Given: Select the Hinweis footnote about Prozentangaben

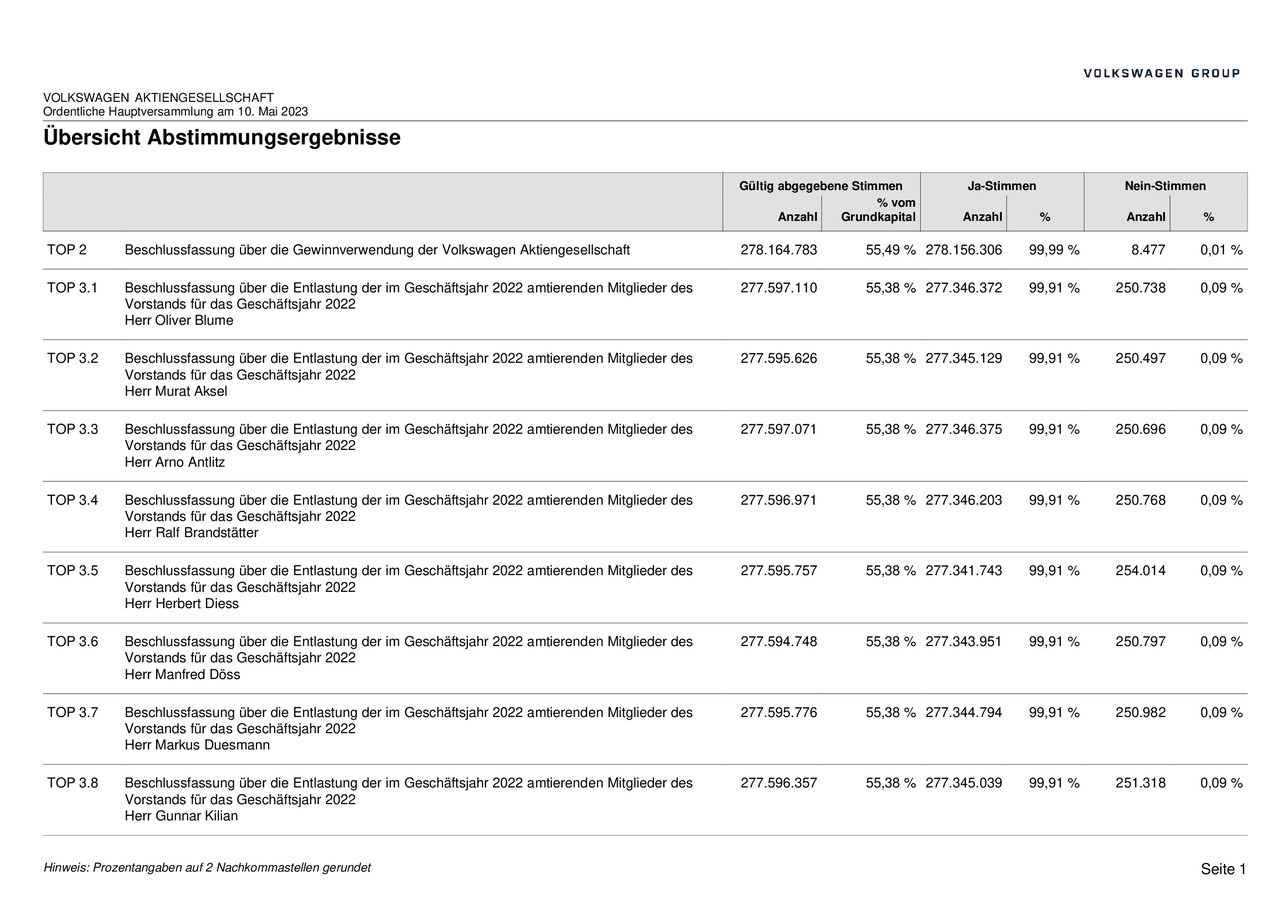Looking at the screenshot, I should (x=207, y=868).
